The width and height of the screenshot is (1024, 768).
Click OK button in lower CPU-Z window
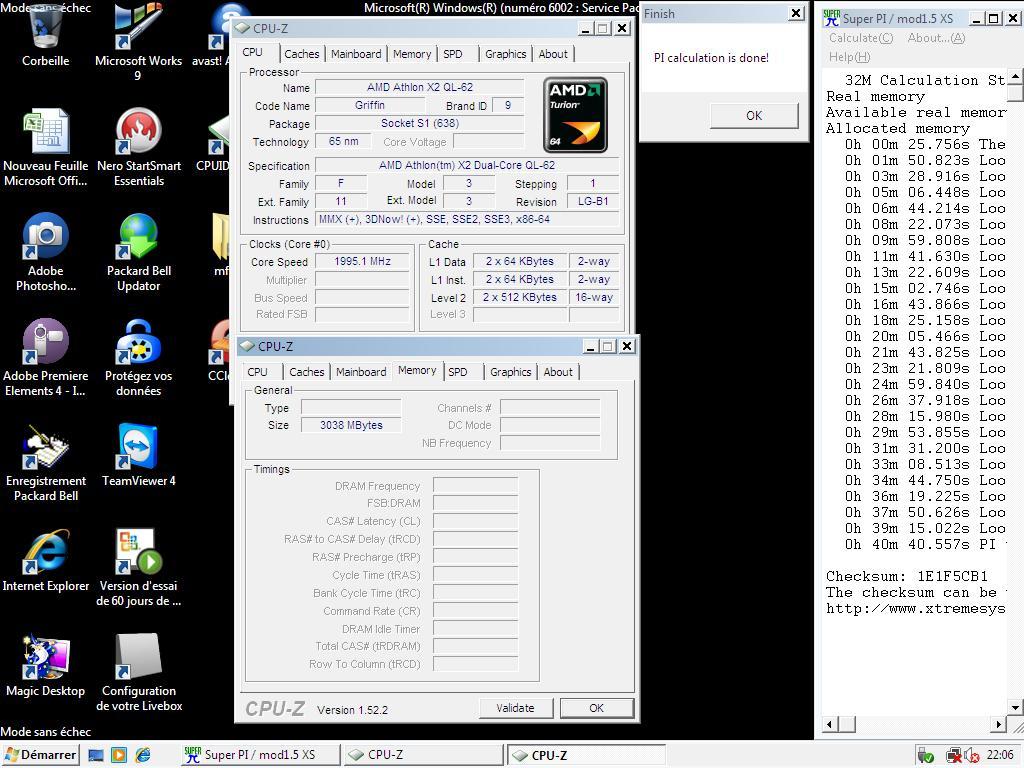(x=596, y=708)
